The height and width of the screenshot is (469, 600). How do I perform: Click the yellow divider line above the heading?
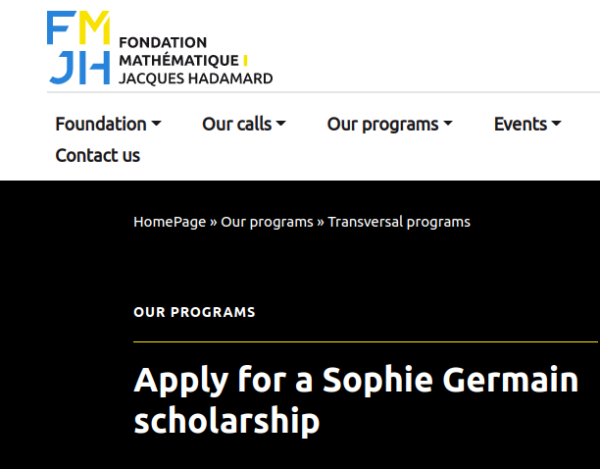(x=365, y=342)
